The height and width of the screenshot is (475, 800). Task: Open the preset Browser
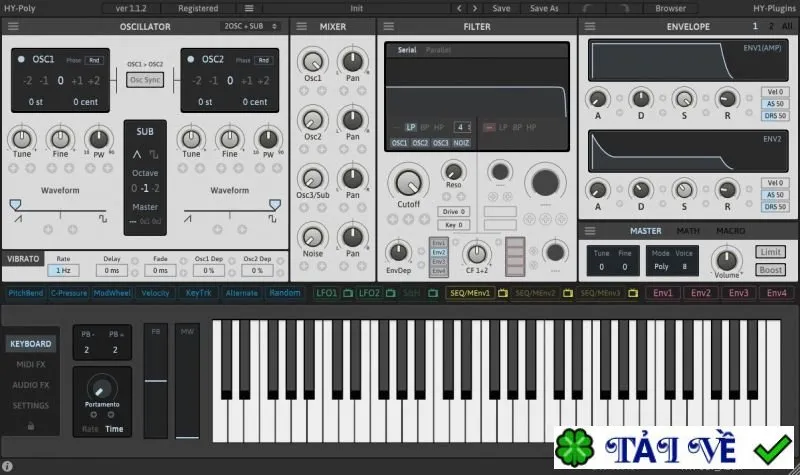(x=670, y=8)
